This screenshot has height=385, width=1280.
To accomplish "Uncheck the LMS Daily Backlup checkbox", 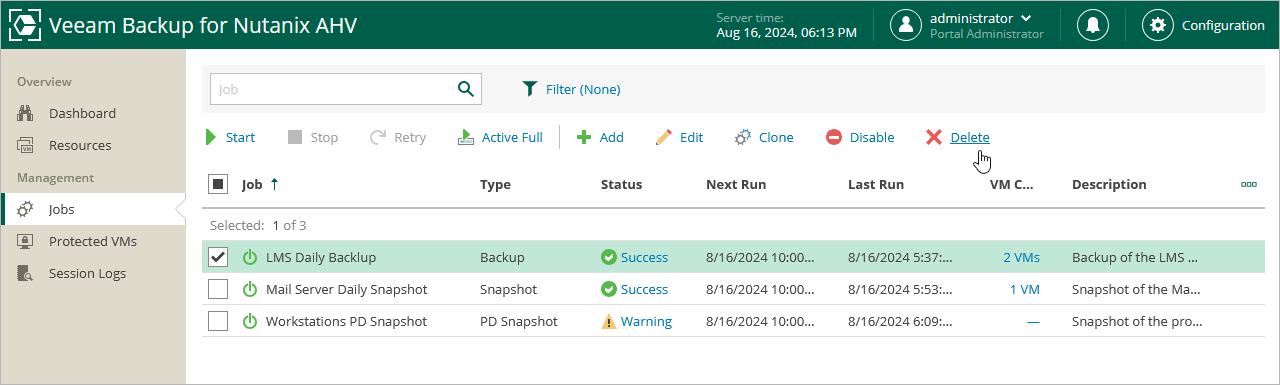I will (218, 257).
